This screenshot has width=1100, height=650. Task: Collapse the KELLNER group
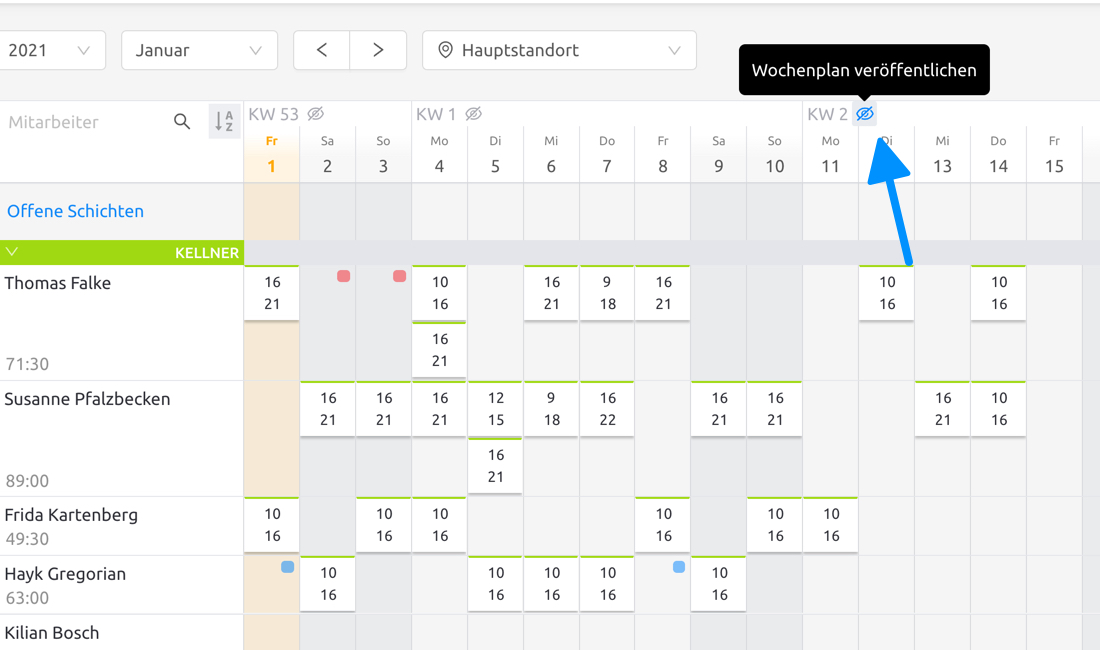(12, 252)
